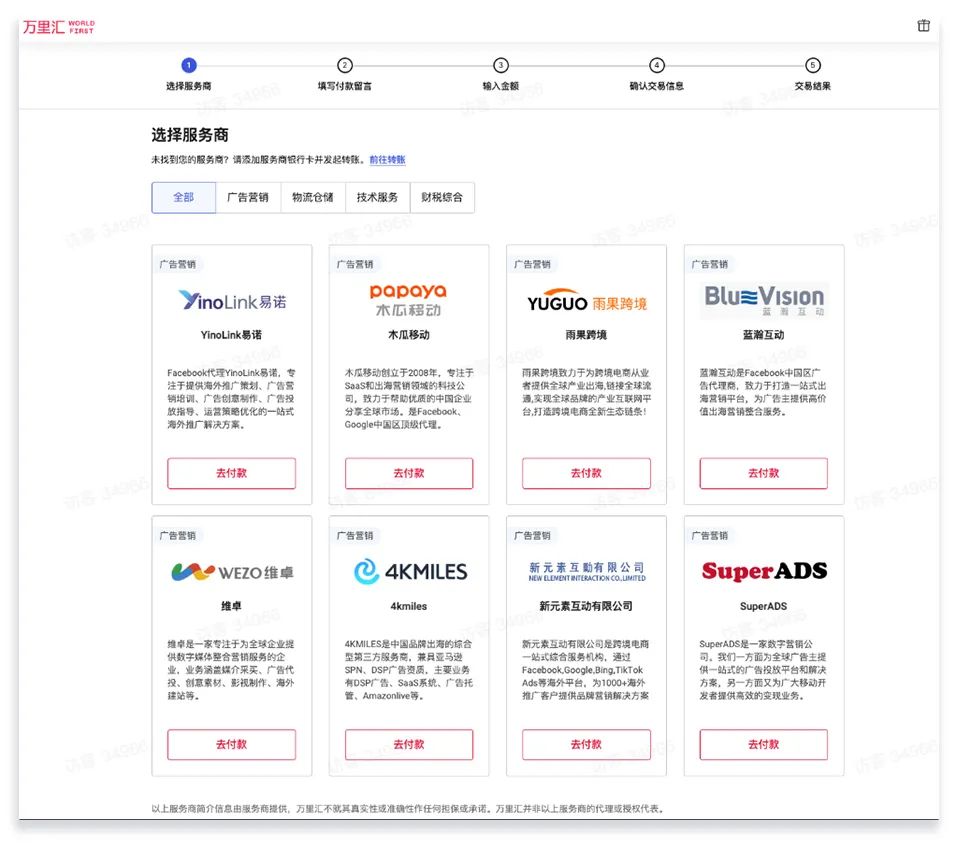956x845 pixels.
Task: Select the 技术服务 category tab
Action: (x=380, y=197)
